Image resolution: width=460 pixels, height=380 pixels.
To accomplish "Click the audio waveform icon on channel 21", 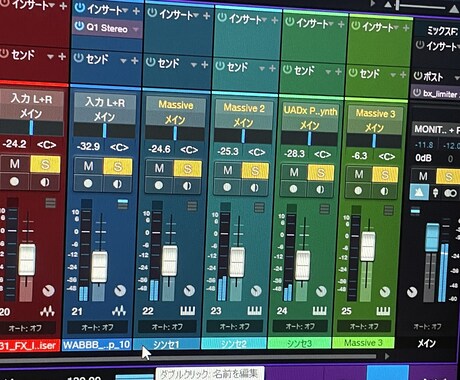I will 119,311.
